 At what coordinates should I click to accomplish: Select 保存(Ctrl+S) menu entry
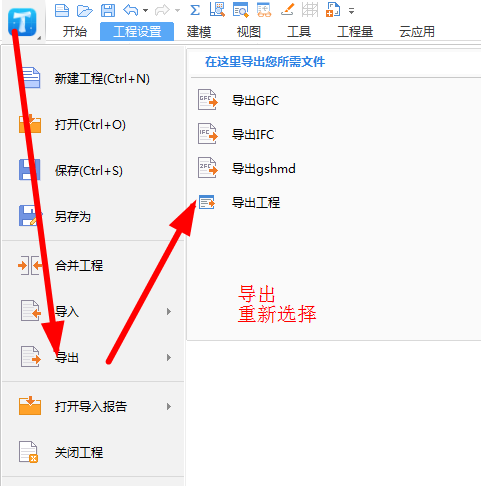93,171
